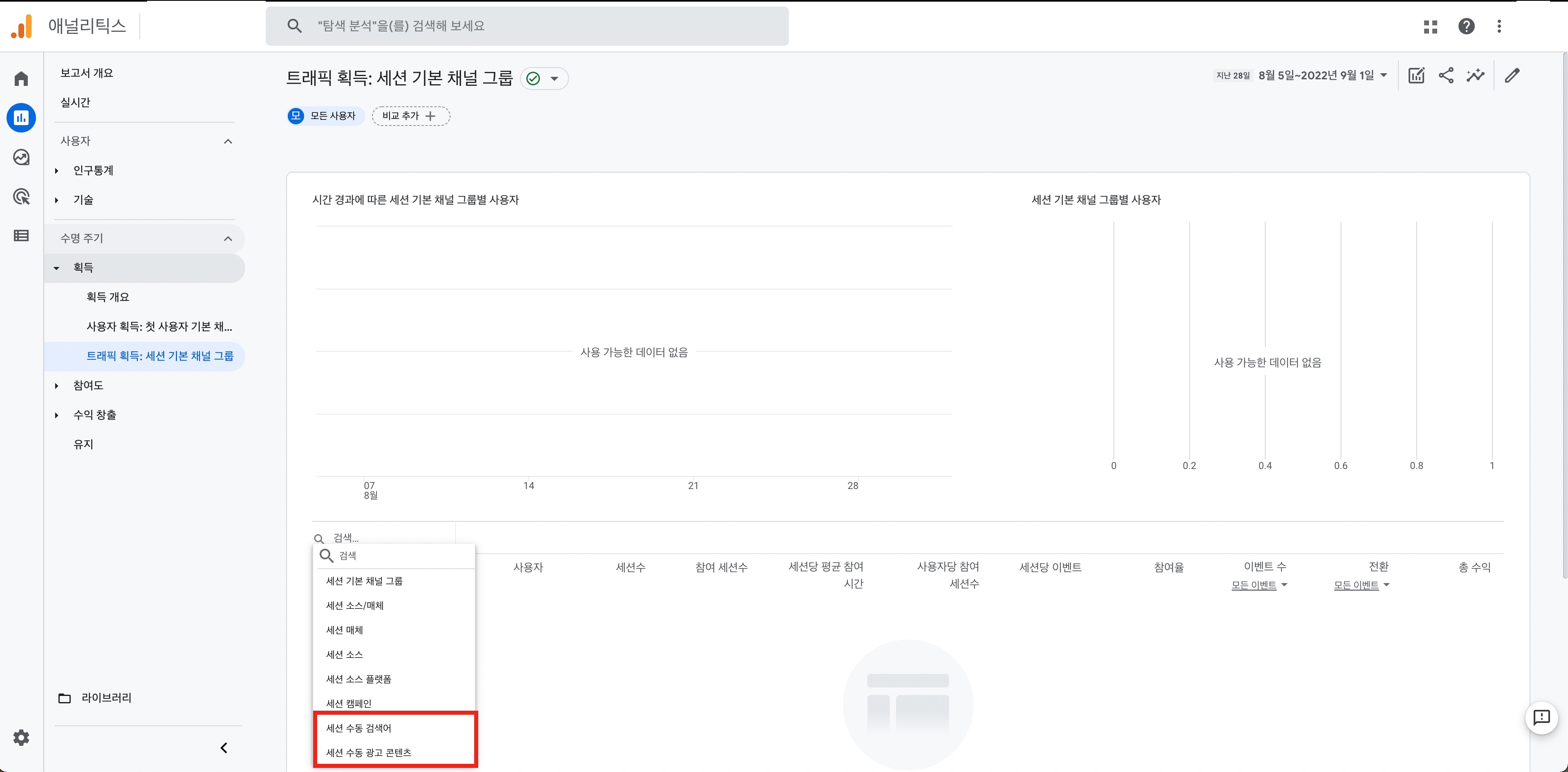This screenshot has height=772, width=1568.
Task: Open the Google apps grid icon
Action: coord(1431,26)
